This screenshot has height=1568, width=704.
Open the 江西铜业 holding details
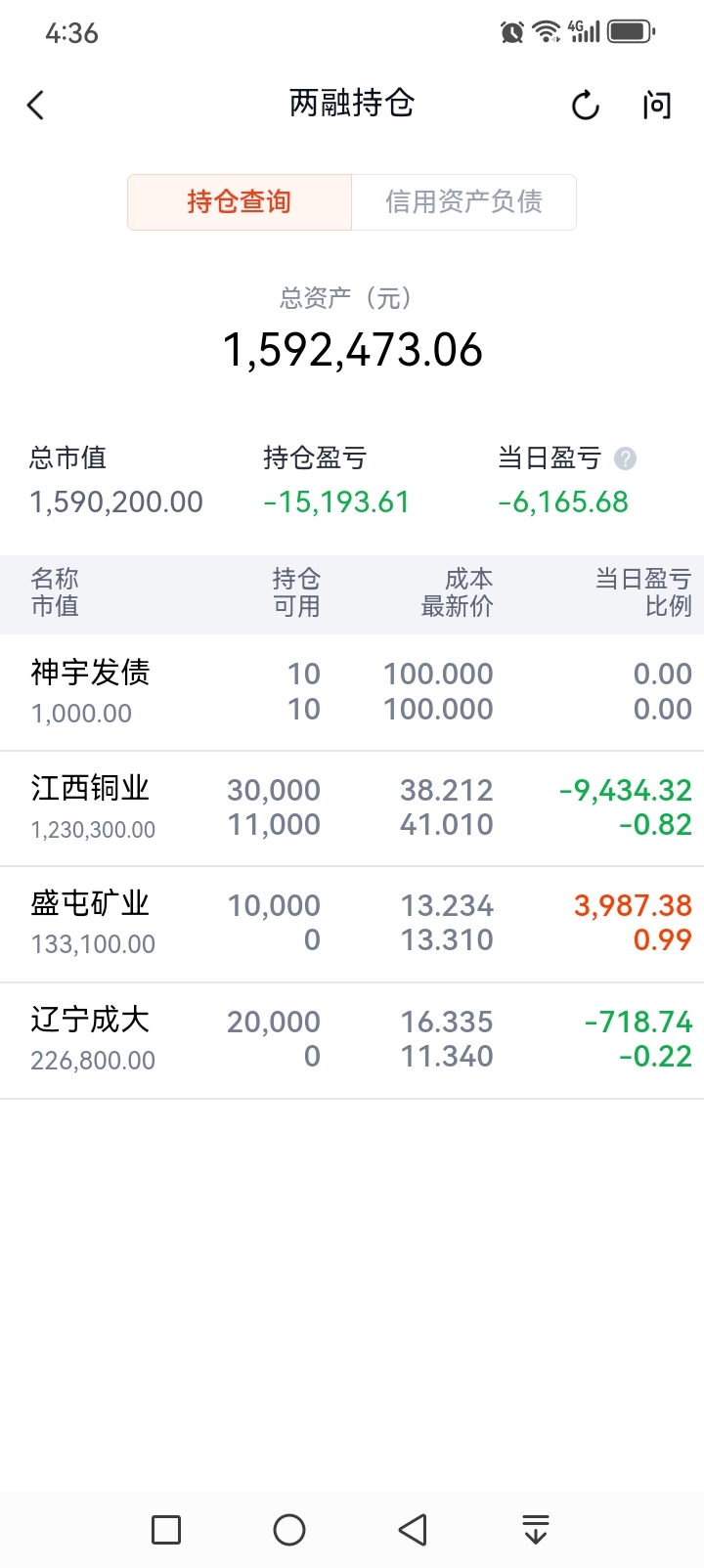coord(352,808)
